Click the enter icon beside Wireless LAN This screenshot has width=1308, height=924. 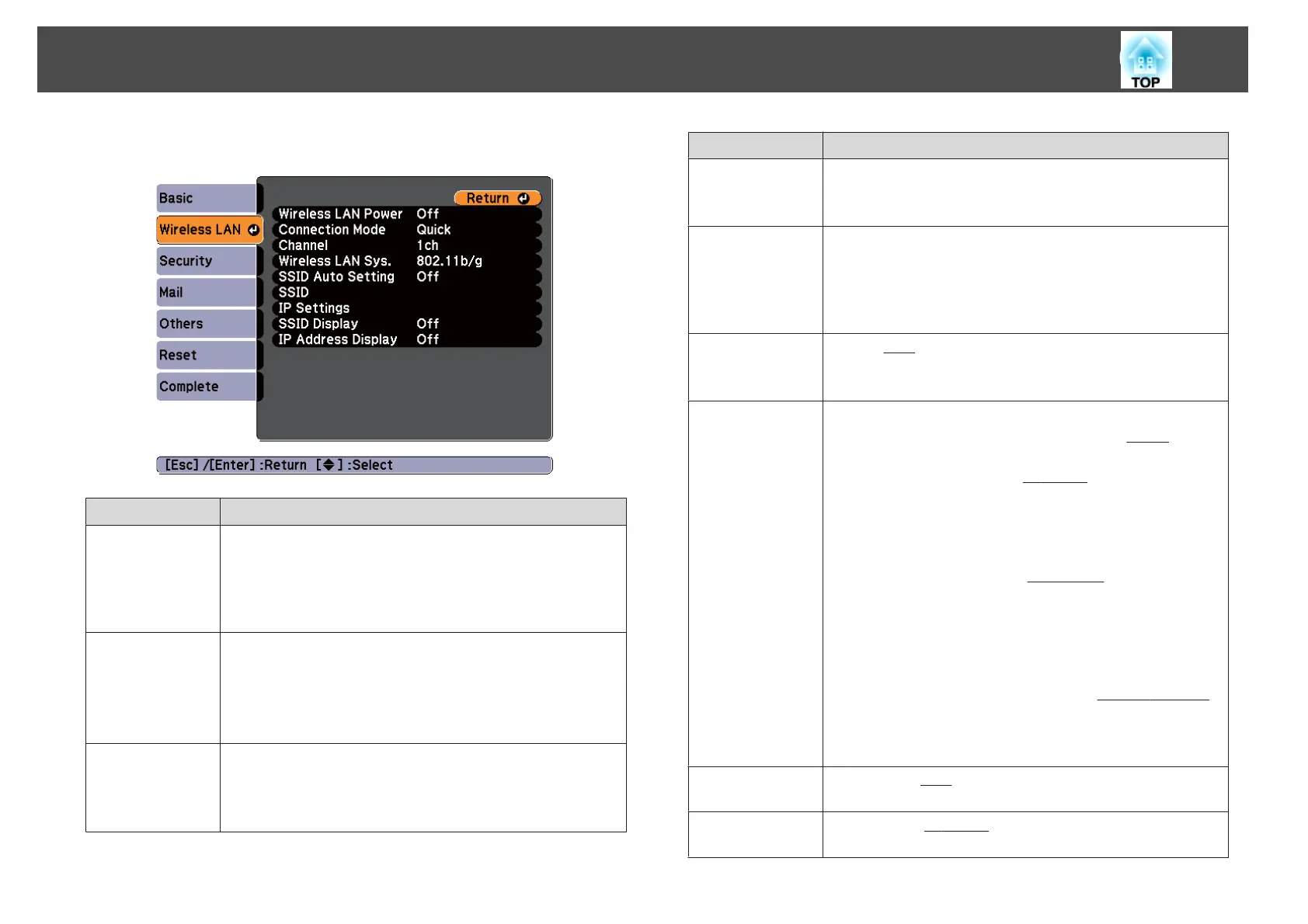(253, 230)
